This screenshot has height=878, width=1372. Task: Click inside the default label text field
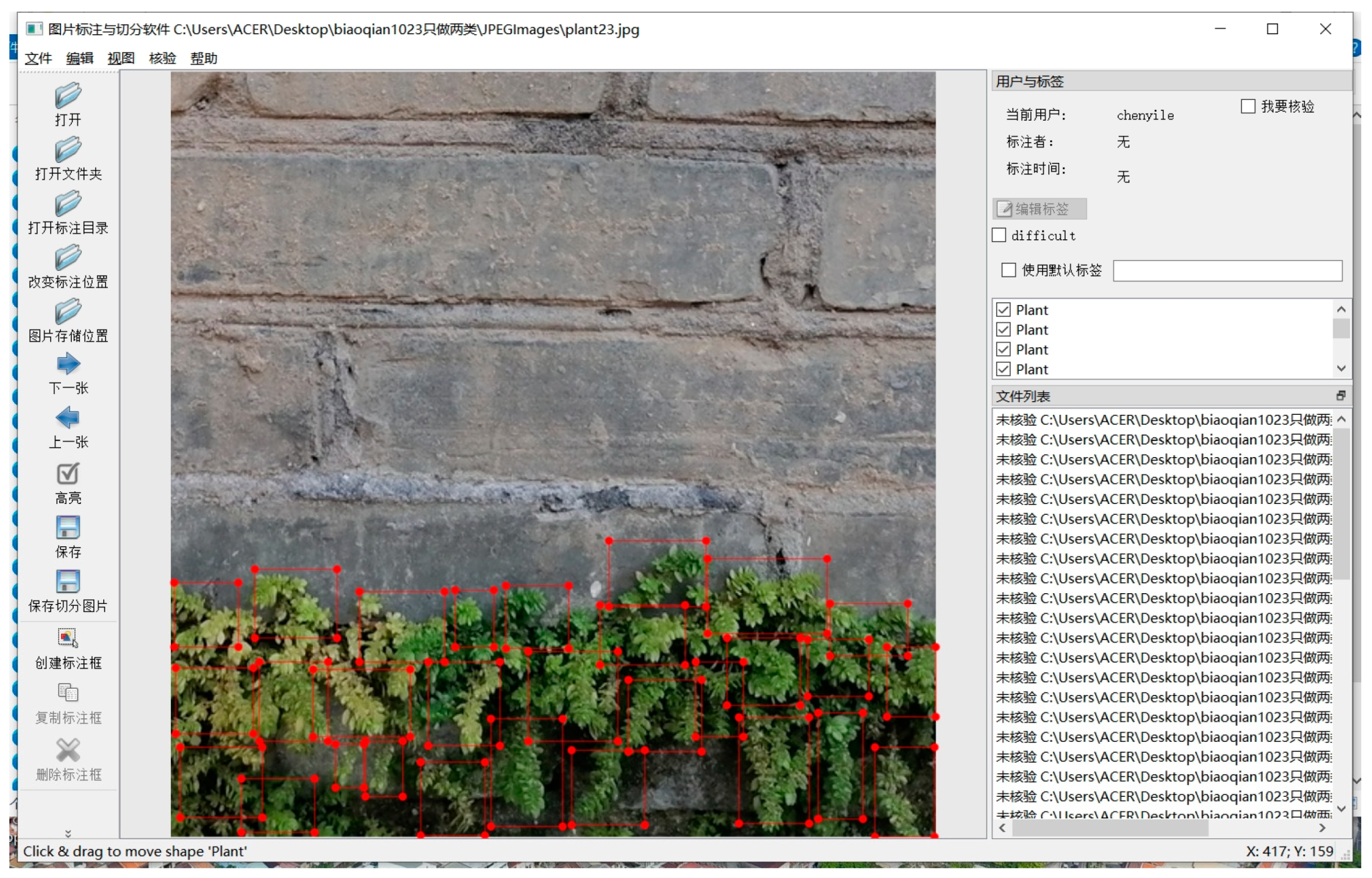point(1228,270)
